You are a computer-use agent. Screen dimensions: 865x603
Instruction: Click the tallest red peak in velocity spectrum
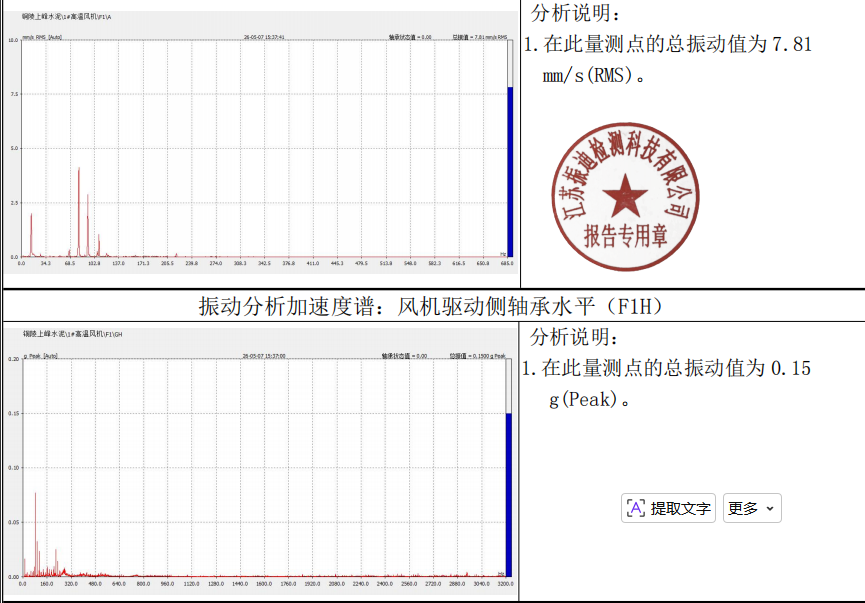pos(79,212)
